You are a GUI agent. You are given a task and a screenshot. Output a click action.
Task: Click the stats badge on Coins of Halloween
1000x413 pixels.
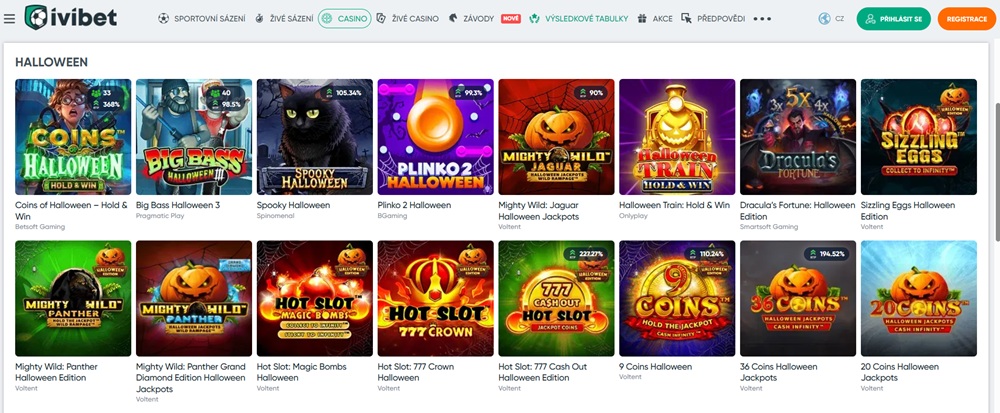pyautogui.click(x=108, y=99)
